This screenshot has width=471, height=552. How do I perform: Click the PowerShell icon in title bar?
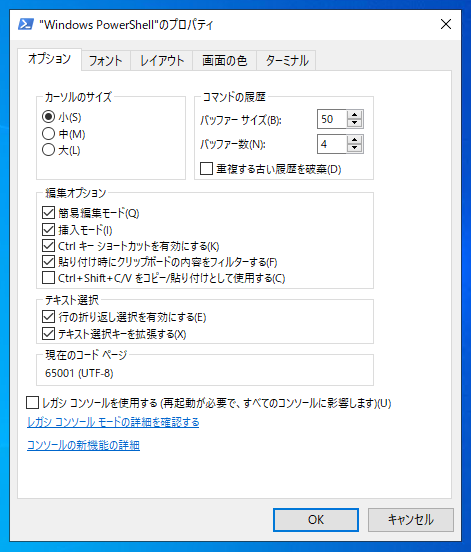pos(26,24)
